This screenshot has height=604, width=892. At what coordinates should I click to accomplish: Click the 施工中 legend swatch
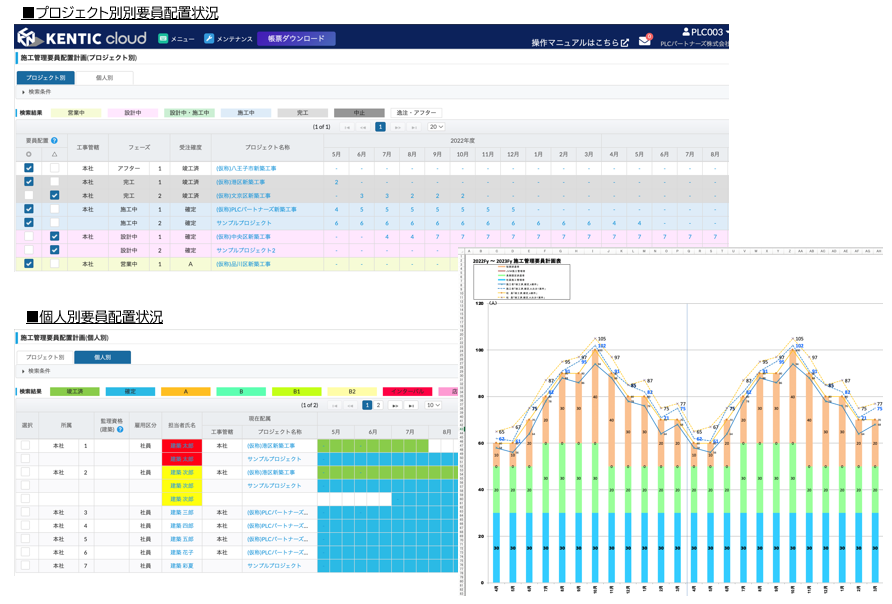tap(246, 113)
